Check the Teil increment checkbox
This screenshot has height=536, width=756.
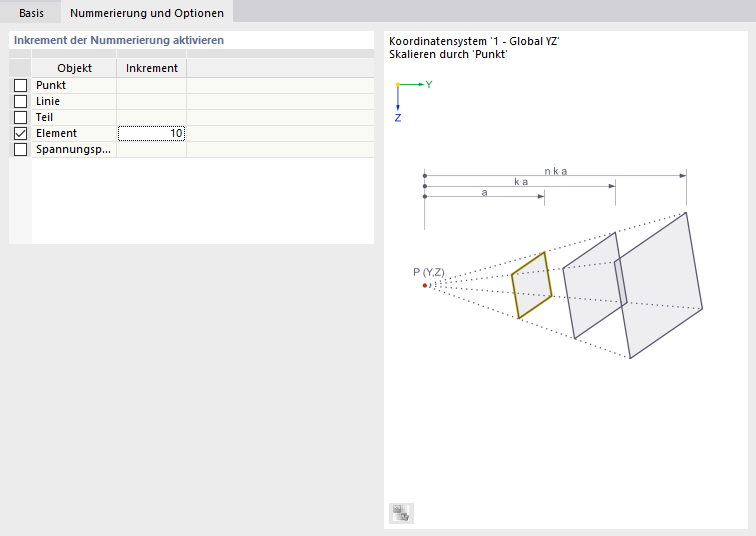pos(21,118)
